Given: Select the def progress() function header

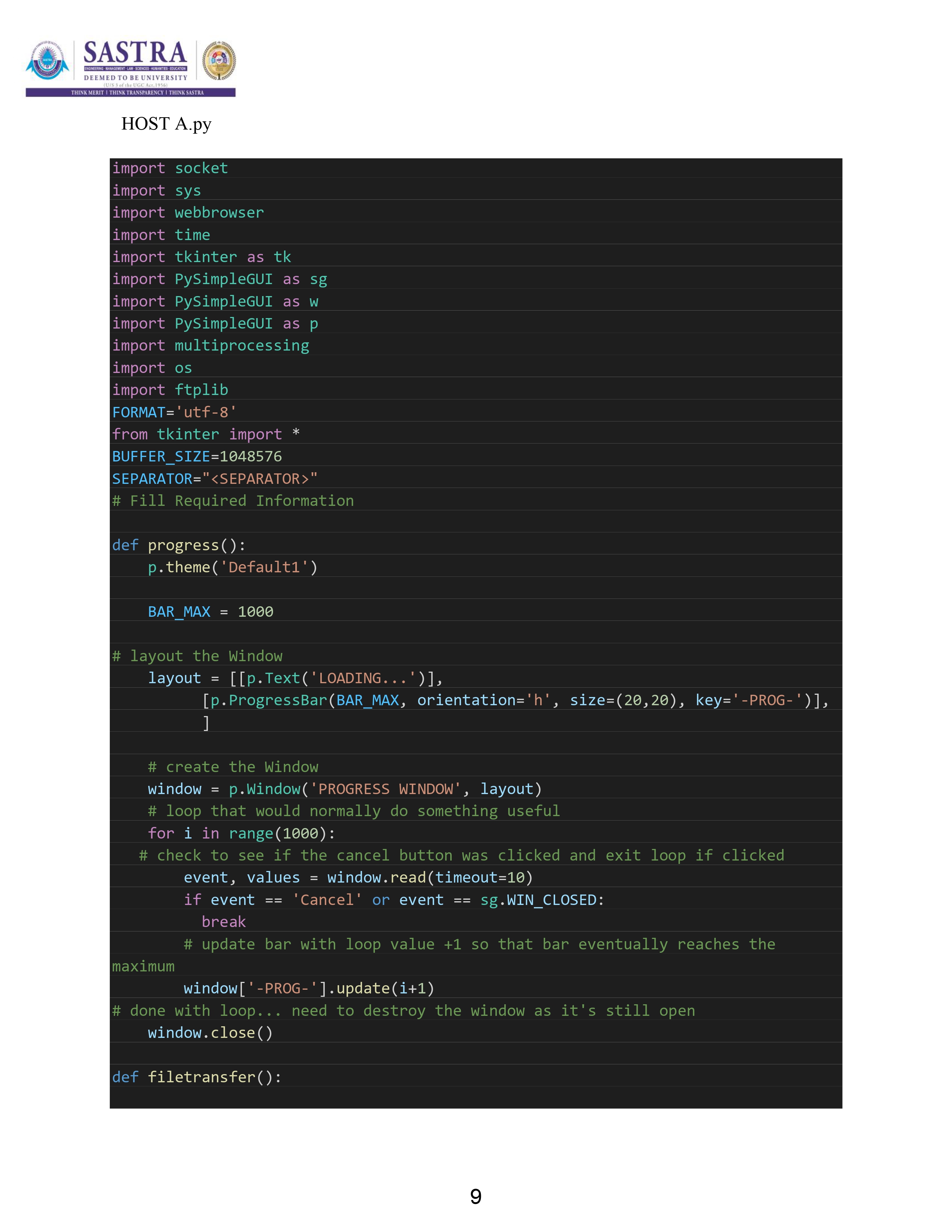Looking at the screenshot, I should coord(178,545).
